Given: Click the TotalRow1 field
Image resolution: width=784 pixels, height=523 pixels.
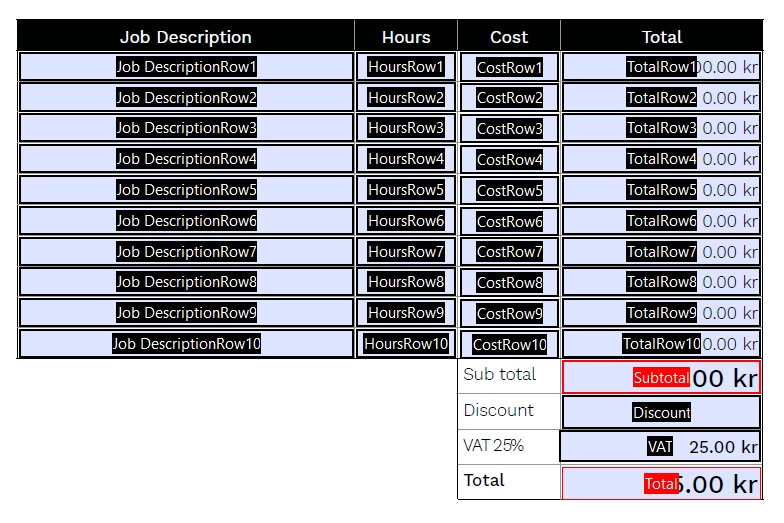Looking at the screenshot, I should point(662,66).
